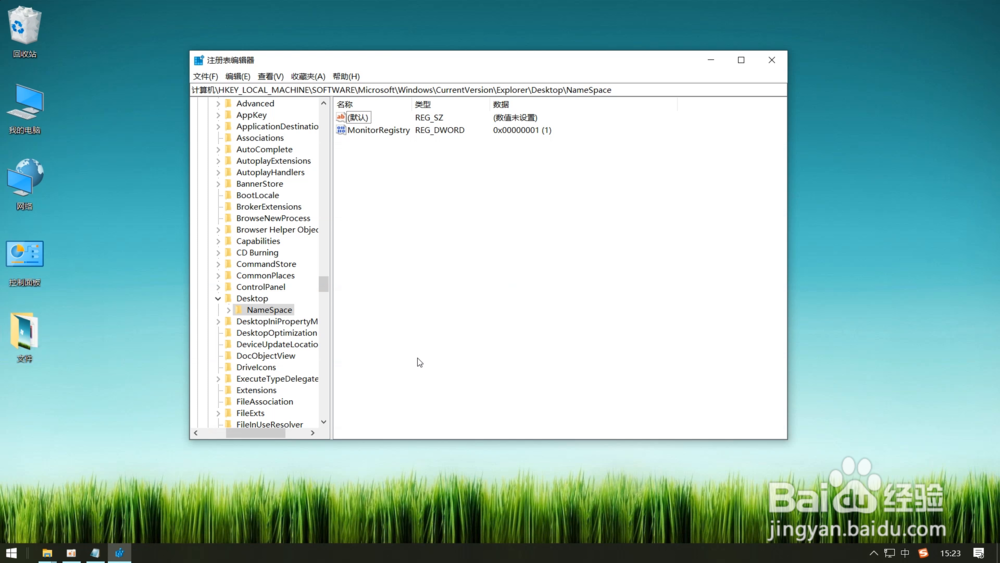This screenshot has height=563, width=1000.
Task: Select the Associations key
Action: 260,138
